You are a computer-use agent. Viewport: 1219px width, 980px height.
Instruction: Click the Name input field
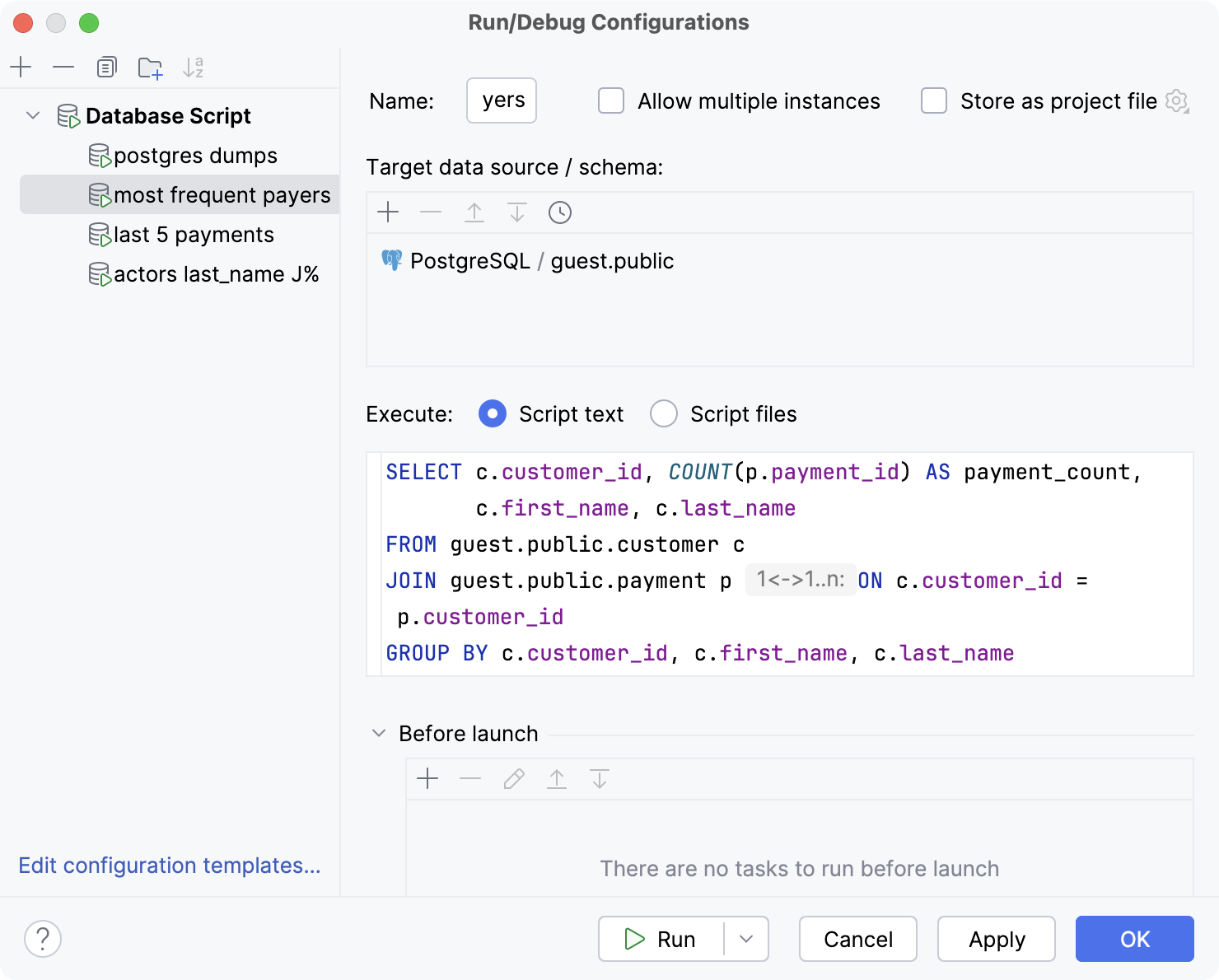point(501,100)
